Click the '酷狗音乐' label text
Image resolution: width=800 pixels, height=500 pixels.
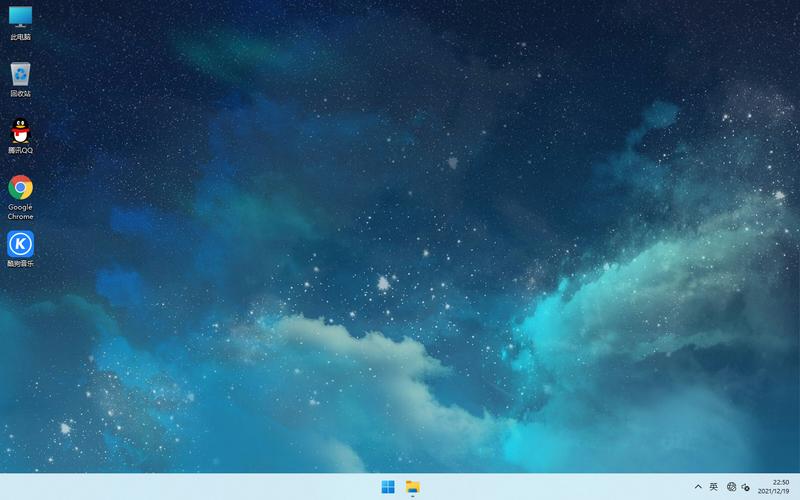pyautogui.click(x=20, y=263)
